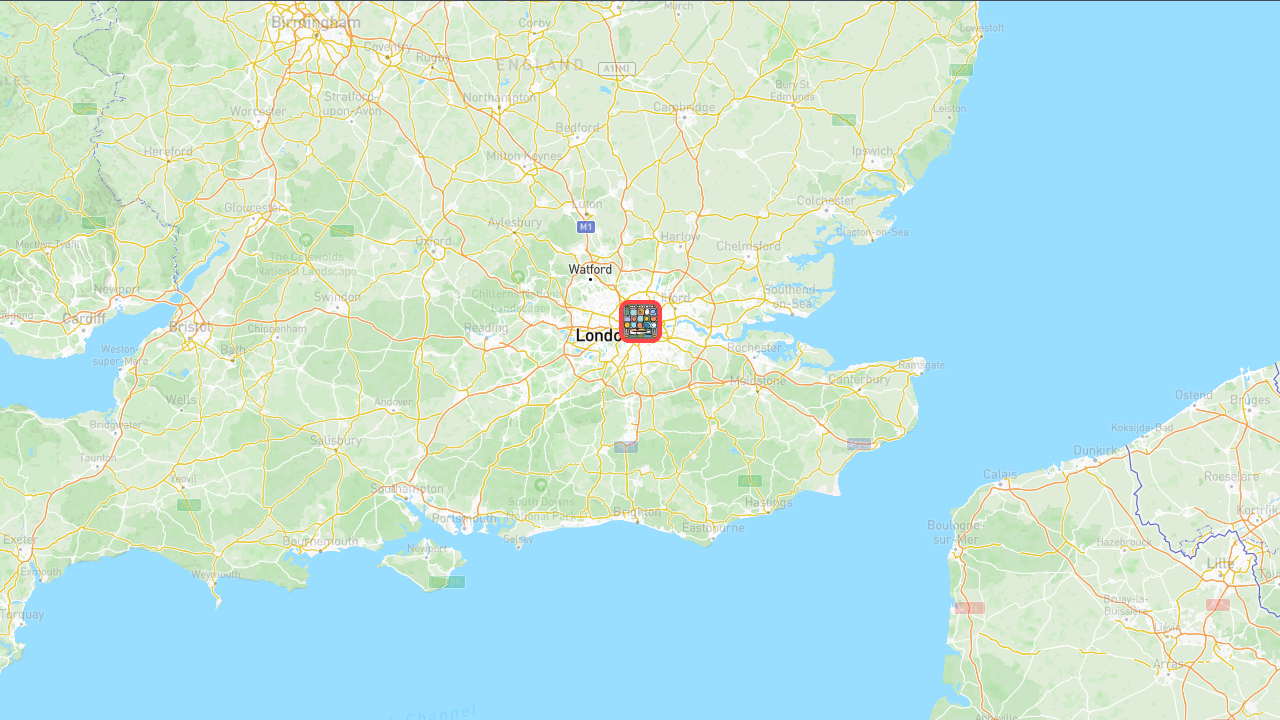The height and width of the screenshot is (720, 1280).
Task: Click the Dunkirk place label
Action: [1095, 451]
